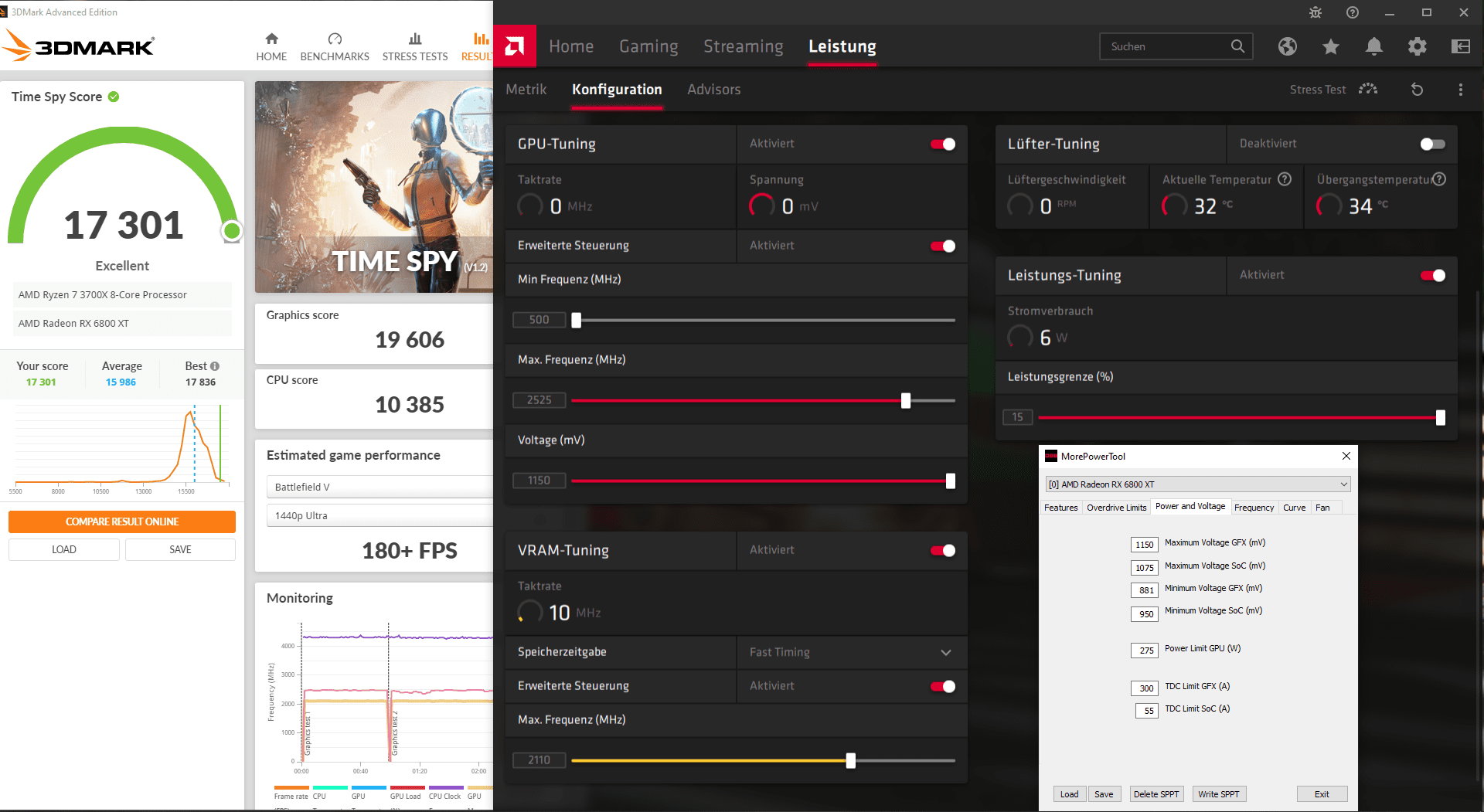Switch to the Streaming tab
The image size is (1484, 812).
(x=744, y=46)
